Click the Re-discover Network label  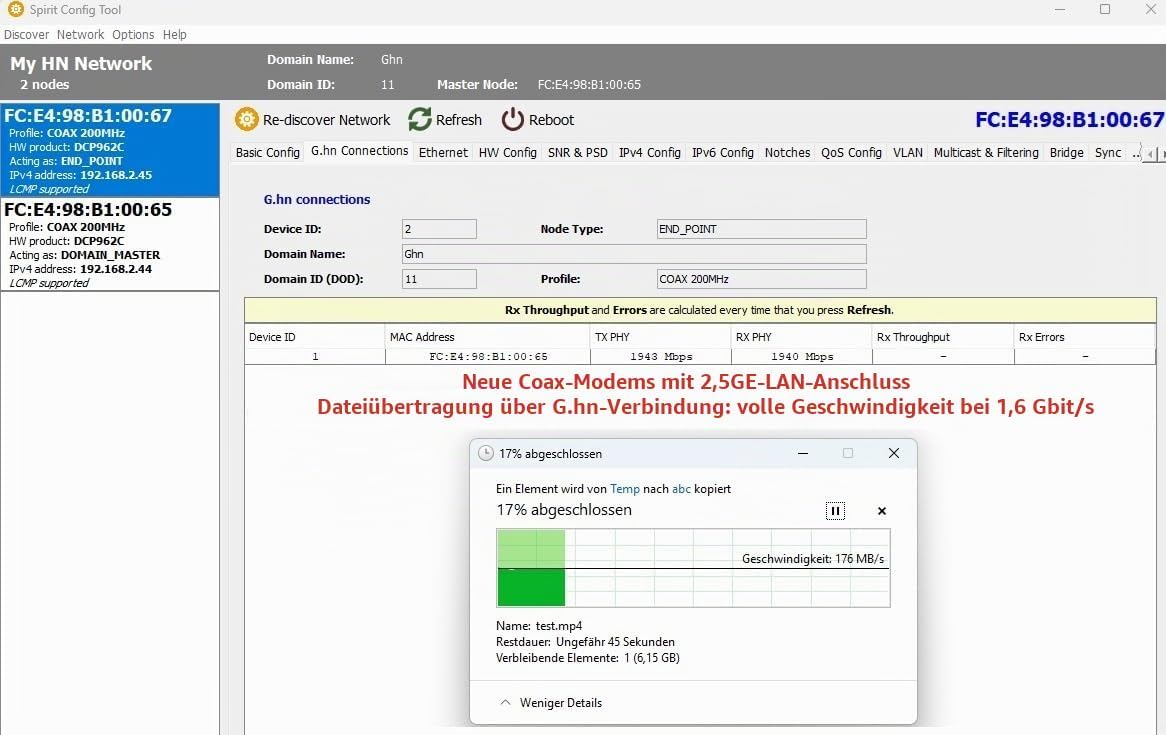(326, 120)
